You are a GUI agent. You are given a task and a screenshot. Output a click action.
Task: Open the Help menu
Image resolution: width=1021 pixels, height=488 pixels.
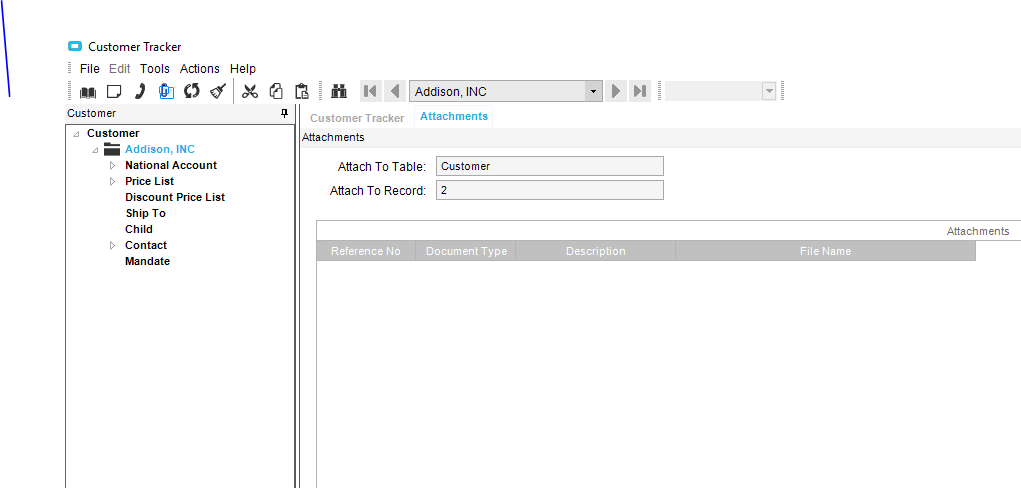(x=243, y=68)
